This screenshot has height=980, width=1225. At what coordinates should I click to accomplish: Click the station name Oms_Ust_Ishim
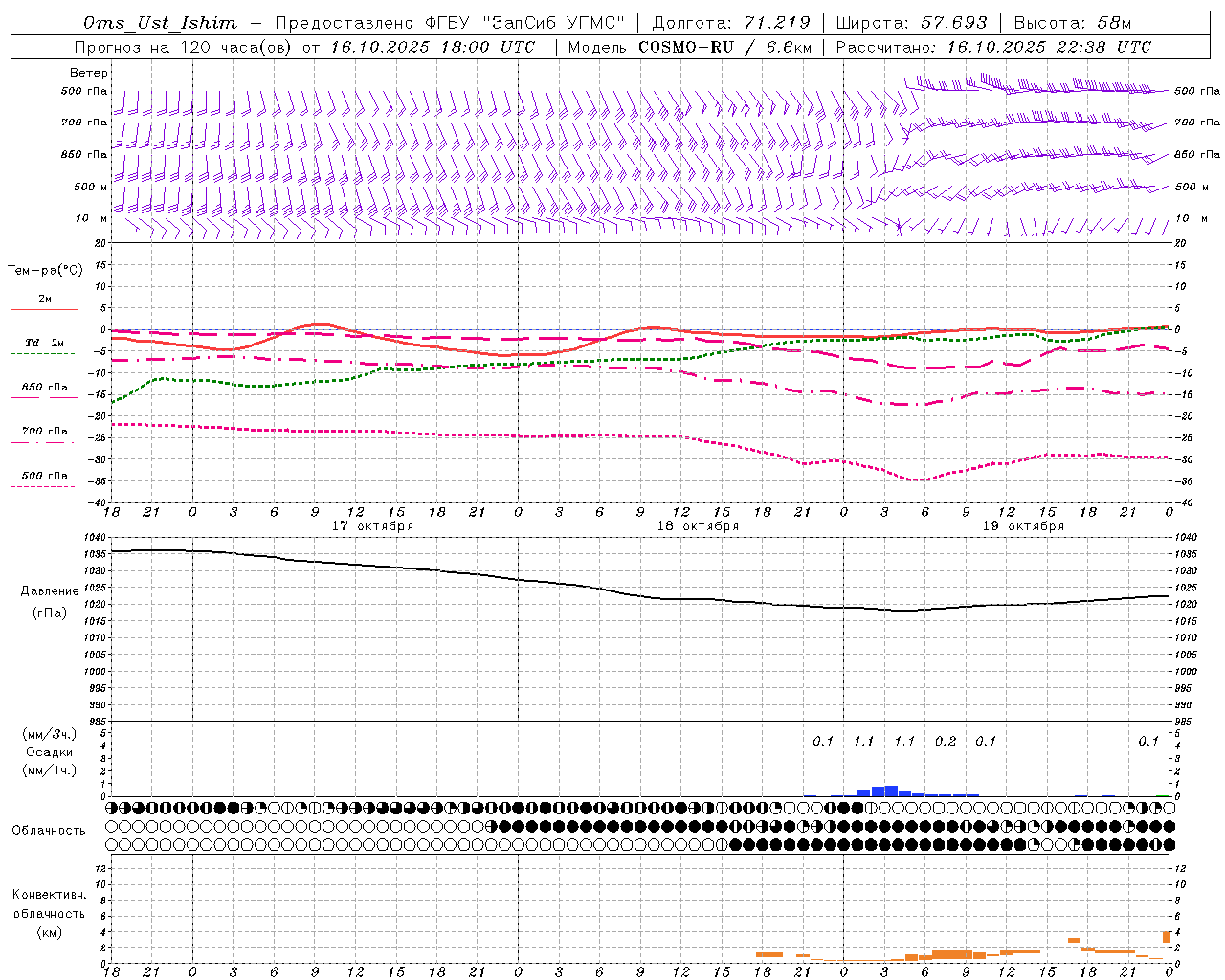click(x=160, y=23)
